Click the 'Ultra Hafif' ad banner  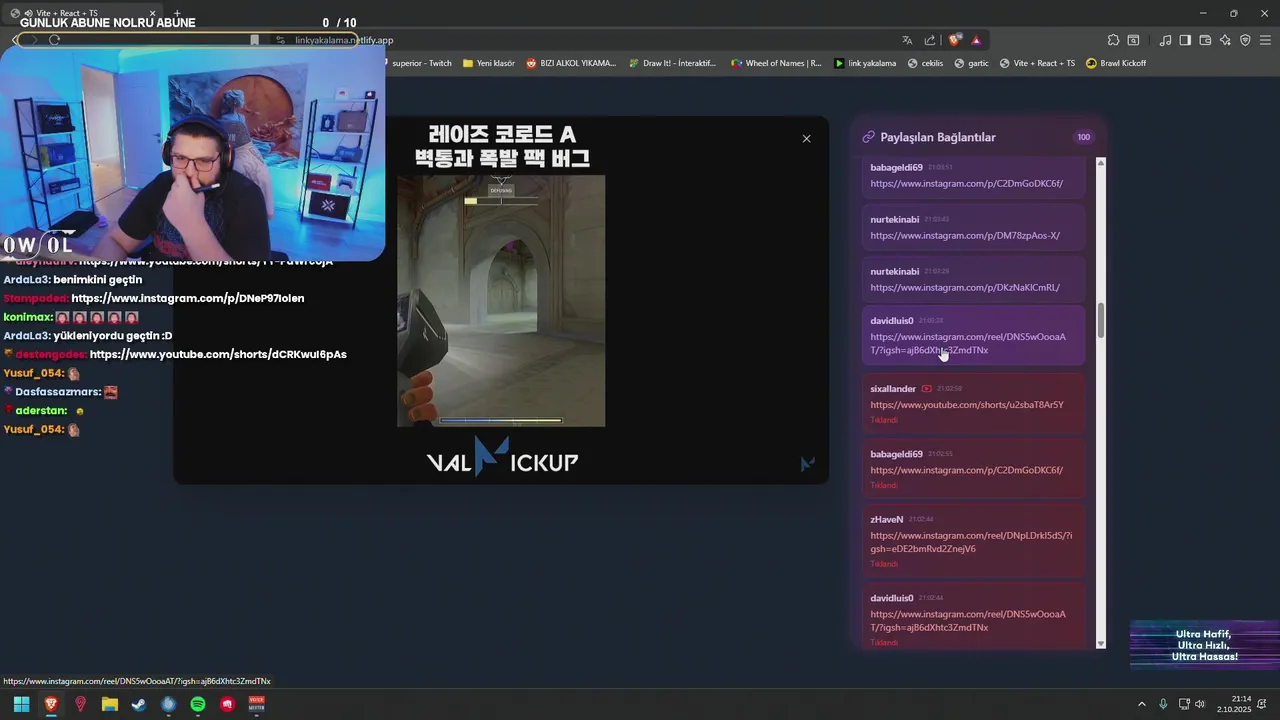pos(1205,645)
